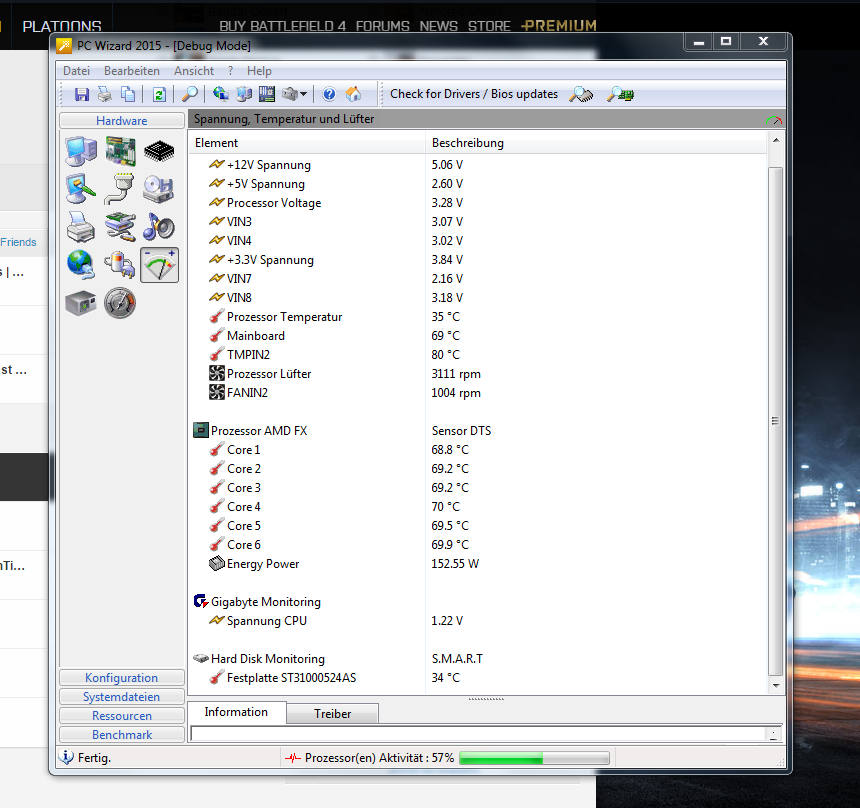Click the blue question mark Help icon
Screen dimensions: 860x808
click(329, 94)
